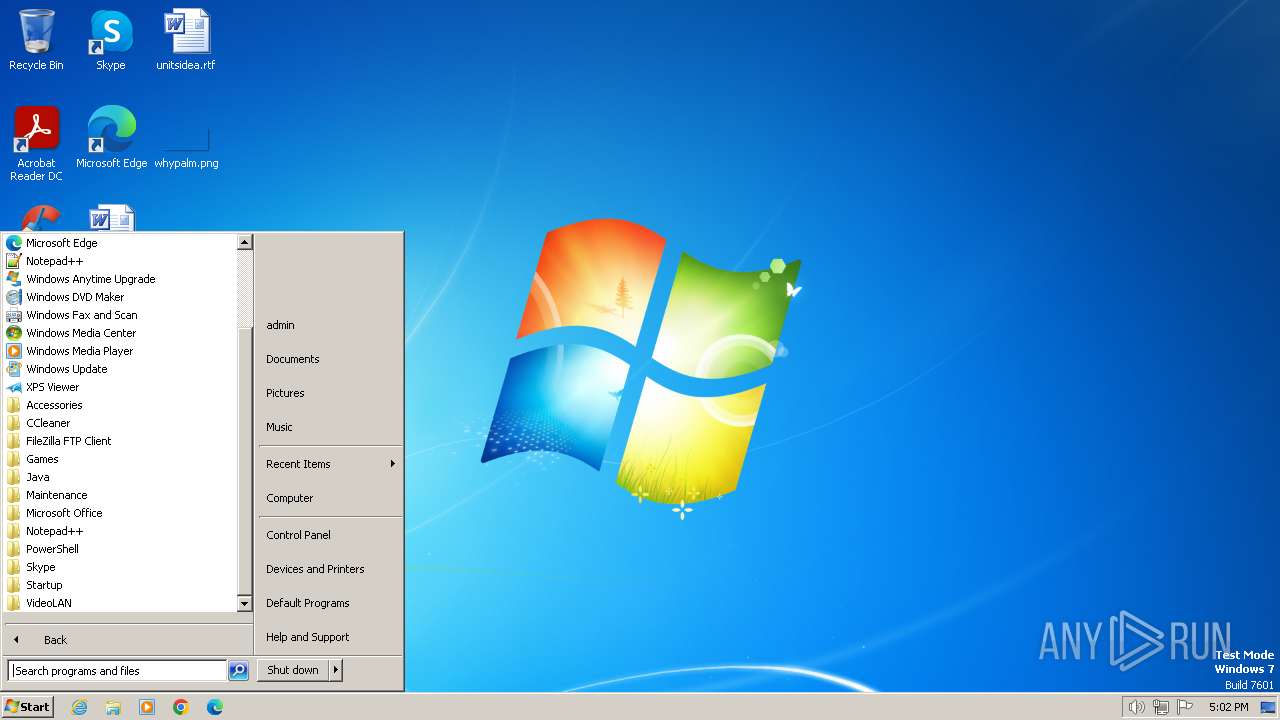1280x720 pixels.
Task: Expand the Microsoft Office folder
Action: (64, 513)
